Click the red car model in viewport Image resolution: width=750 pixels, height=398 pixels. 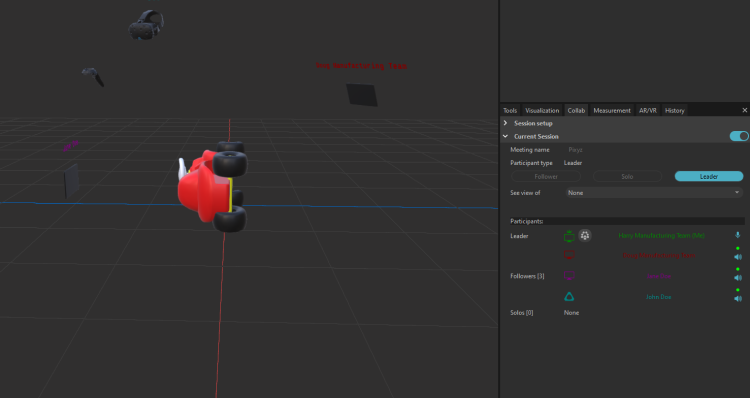coord(212,187)
